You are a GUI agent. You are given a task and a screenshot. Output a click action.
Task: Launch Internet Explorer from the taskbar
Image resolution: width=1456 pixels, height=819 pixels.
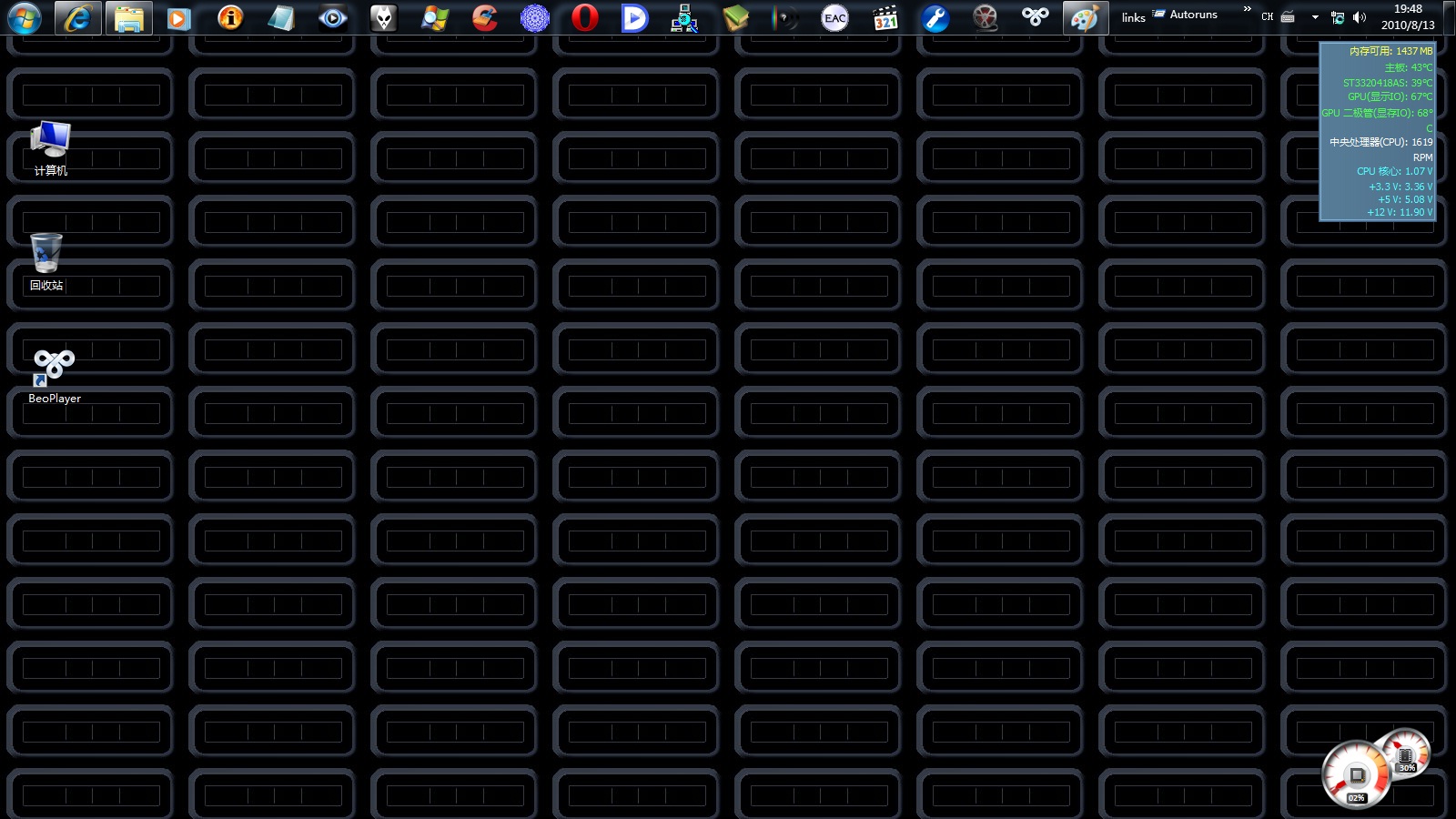78,17
